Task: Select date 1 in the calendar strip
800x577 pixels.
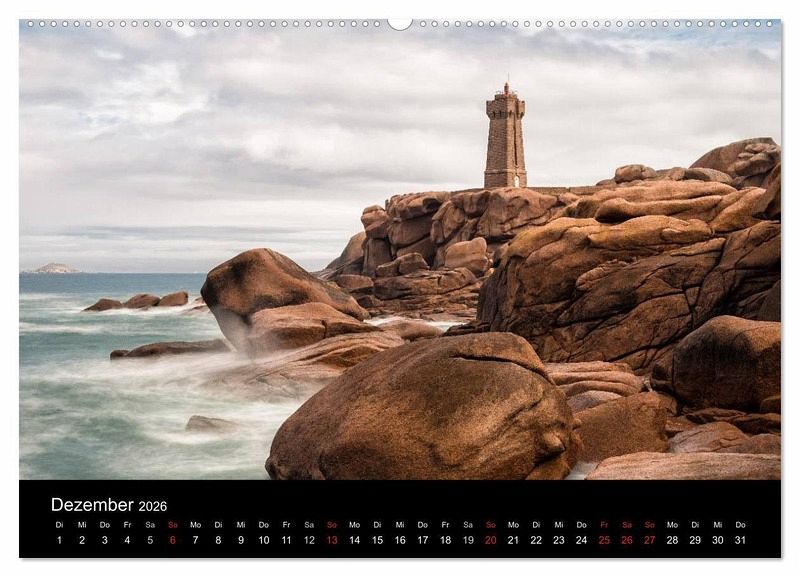Action: 59,540
